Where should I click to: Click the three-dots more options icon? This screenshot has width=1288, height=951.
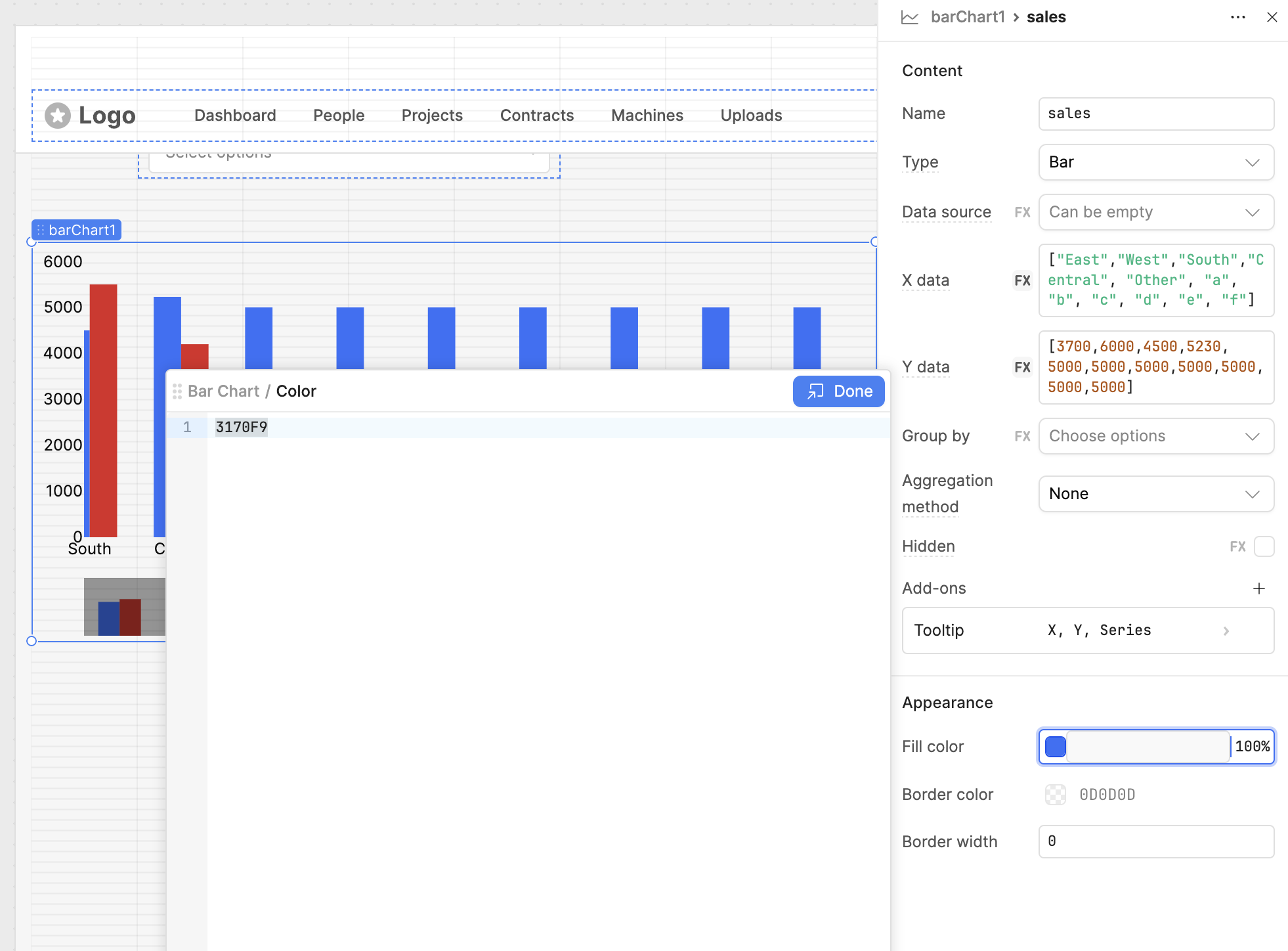[x=1237, y=17]
